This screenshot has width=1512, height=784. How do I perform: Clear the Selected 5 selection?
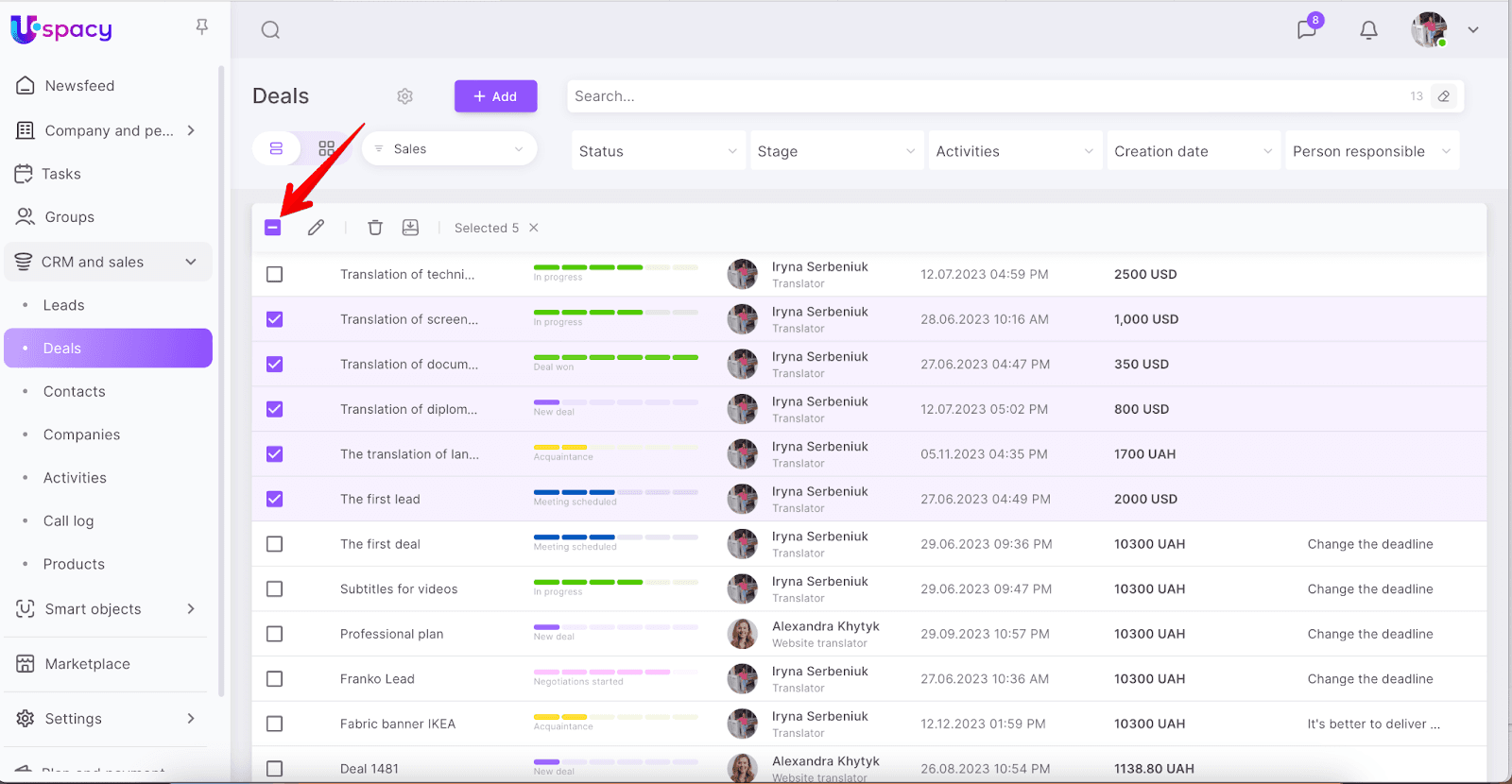[x=534, y=228]
